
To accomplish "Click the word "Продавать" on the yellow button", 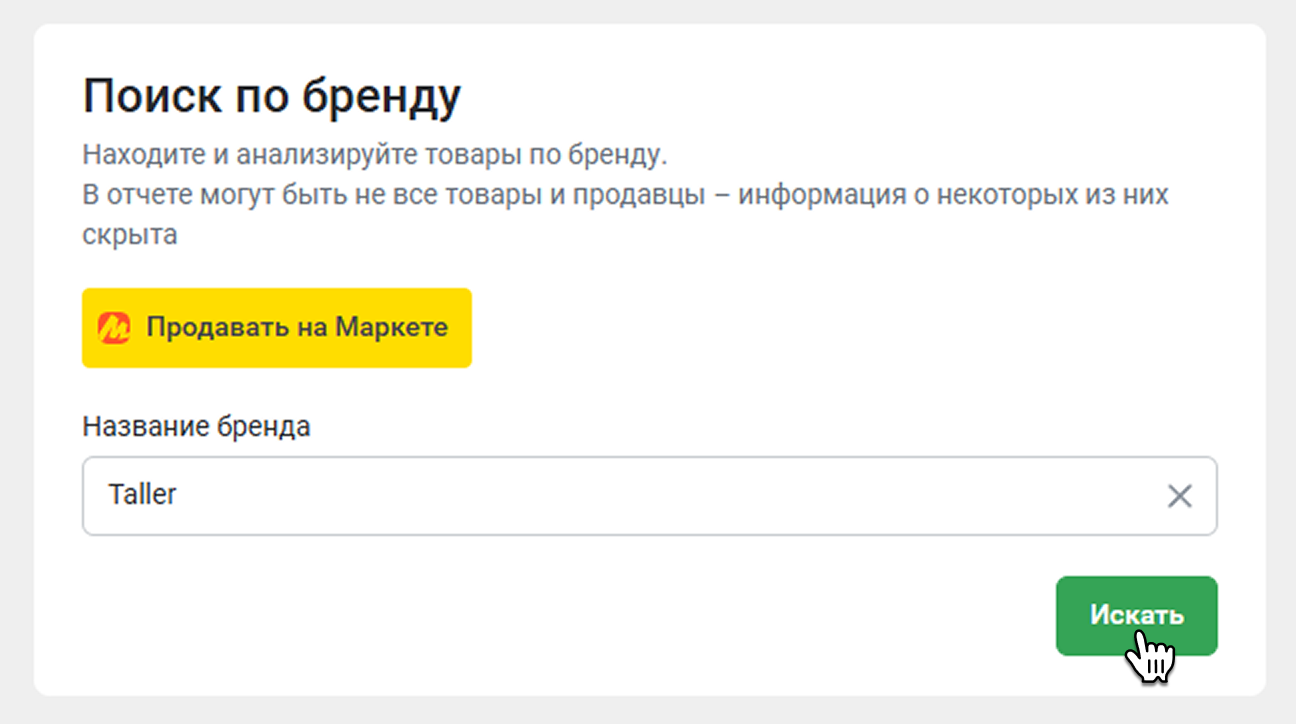I will 203,328.
